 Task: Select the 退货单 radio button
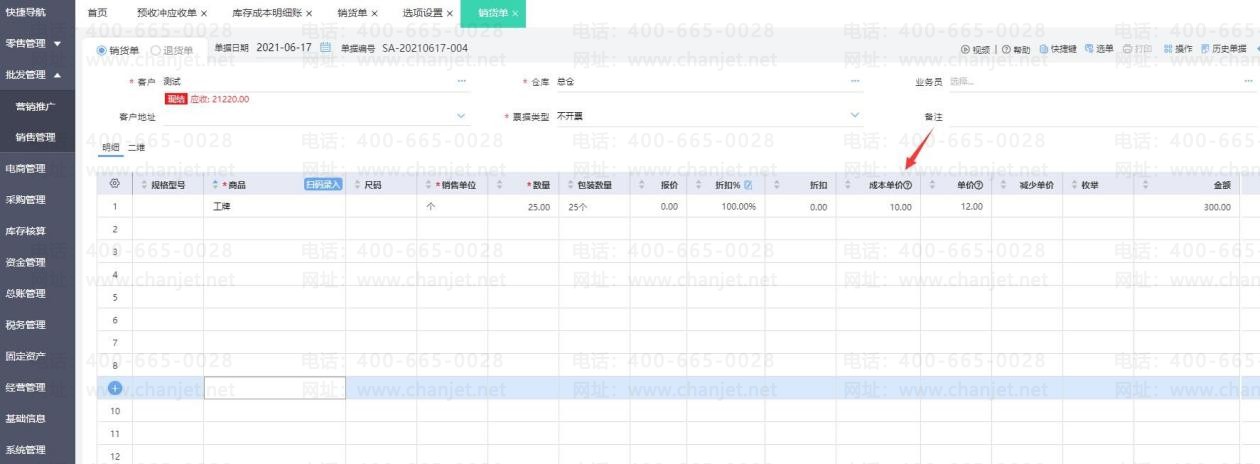click(x=155, y=50)
